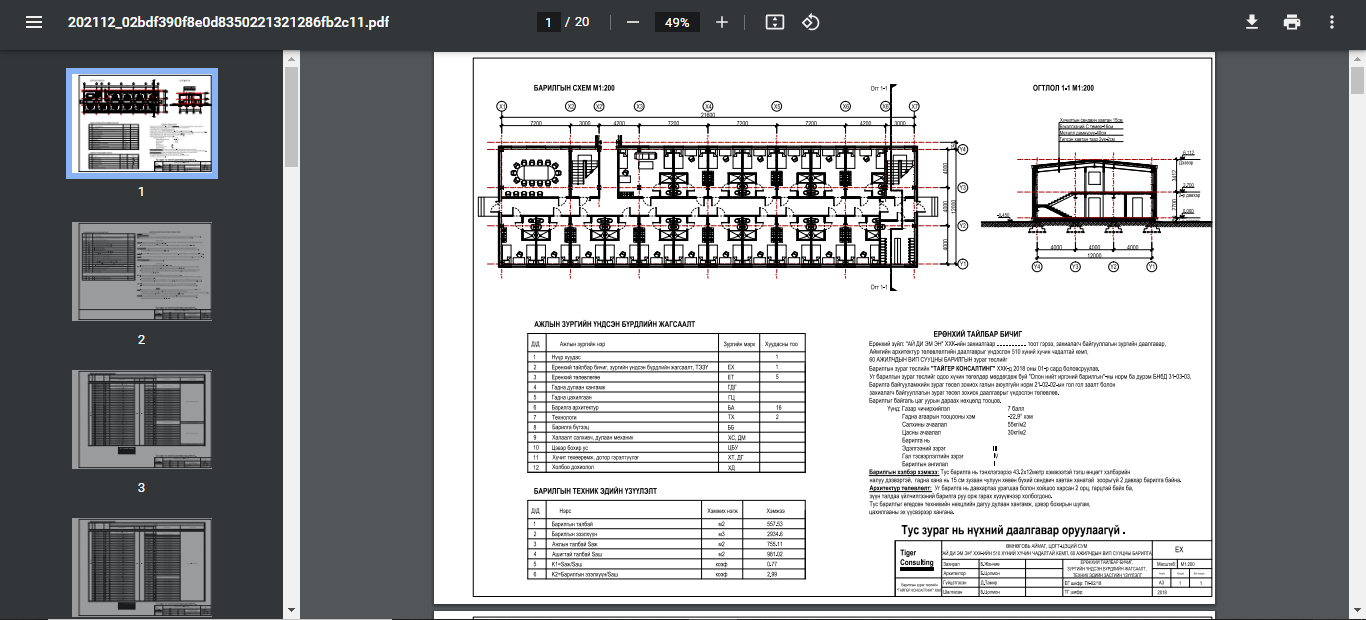Click 'Тус зураг нь нүхний даалгавар оруулаагүй' text

[x=1013, y=530]
